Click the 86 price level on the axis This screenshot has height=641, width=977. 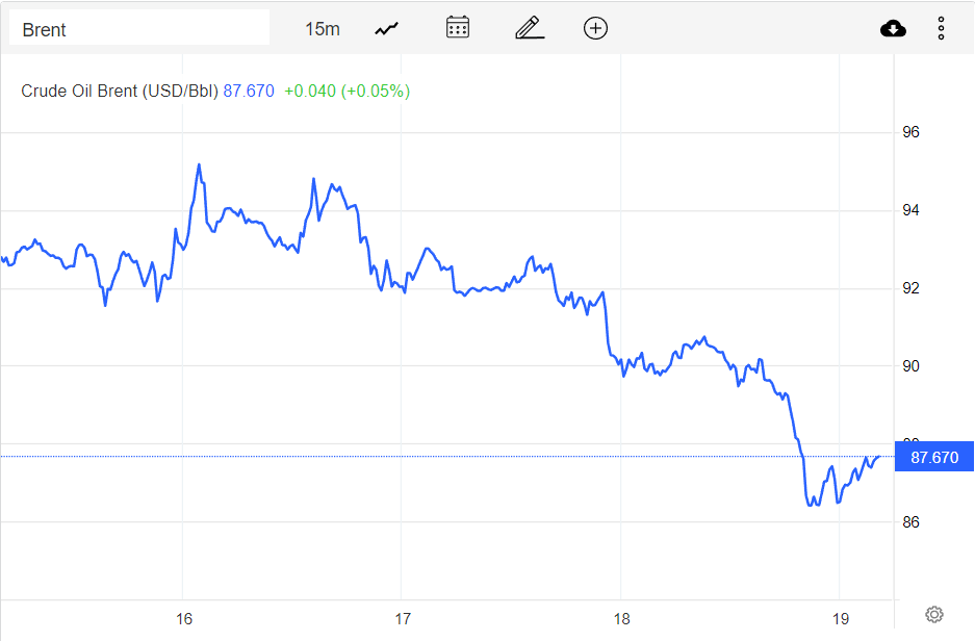(911, 522)
